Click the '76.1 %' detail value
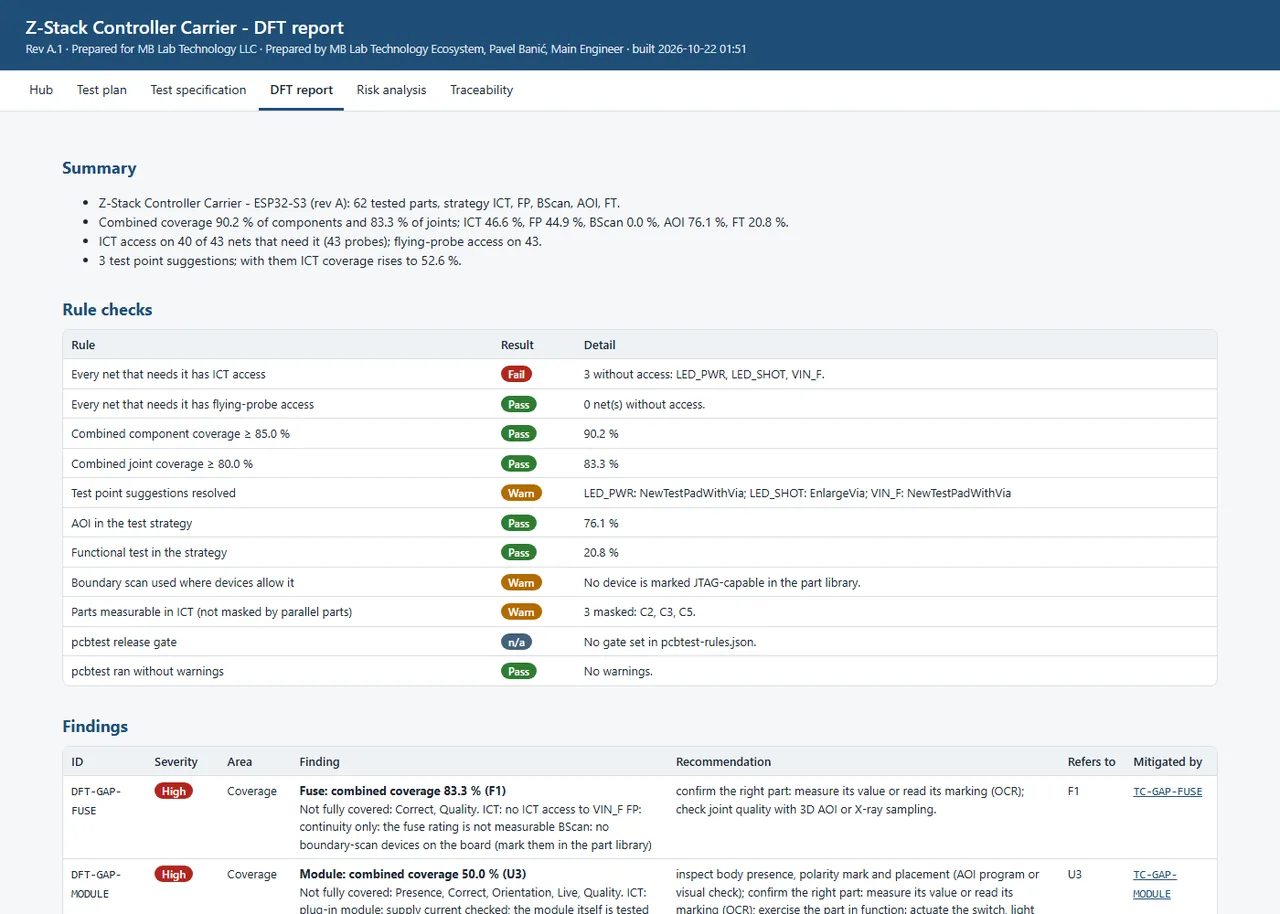Screen dimensions: 1280x914 (x=601, y=523)
